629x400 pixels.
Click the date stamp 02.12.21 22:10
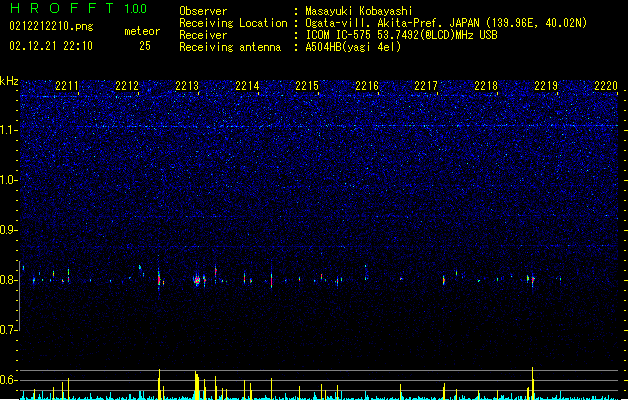click(x=51, y=46)
